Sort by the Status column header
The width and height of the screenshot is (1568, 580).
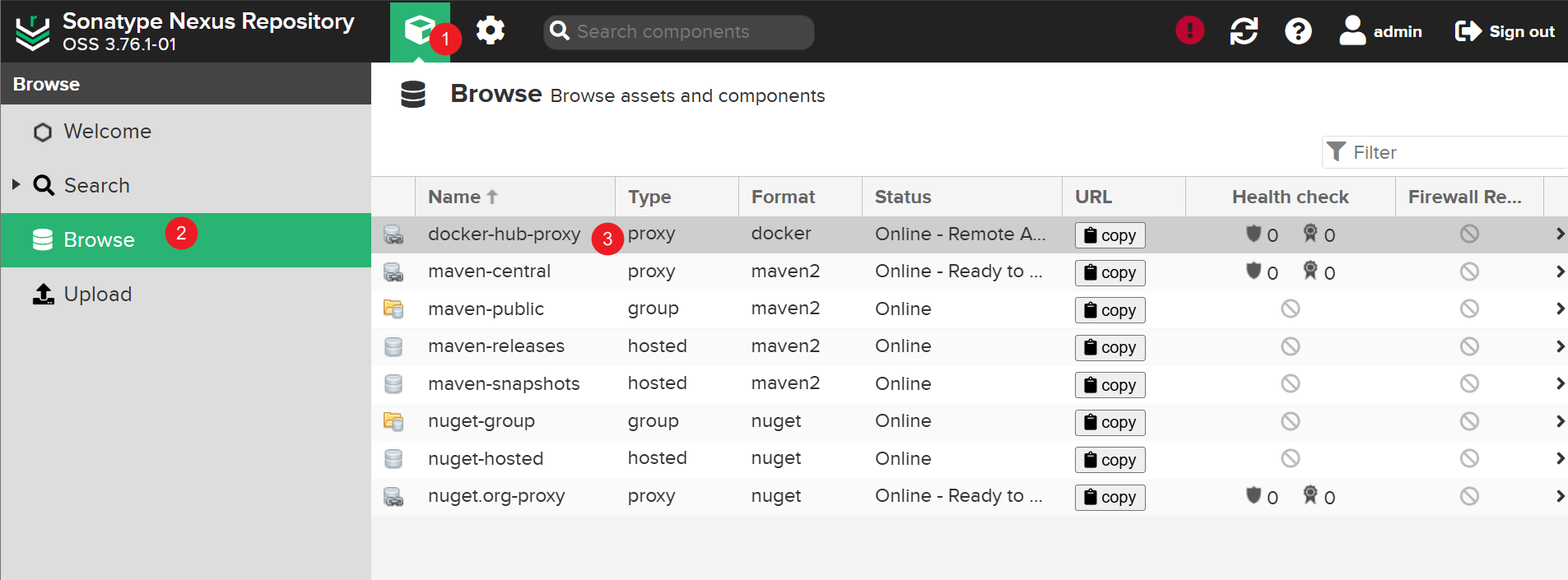[962, 197]
